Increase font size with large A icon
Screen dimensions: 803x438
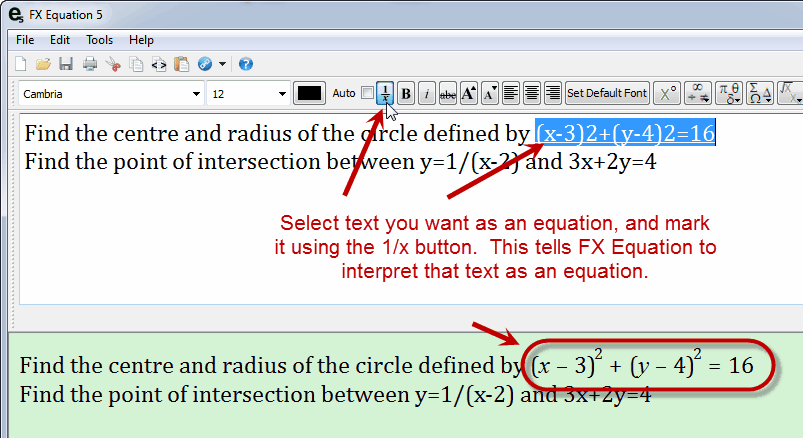pos(469,93)
